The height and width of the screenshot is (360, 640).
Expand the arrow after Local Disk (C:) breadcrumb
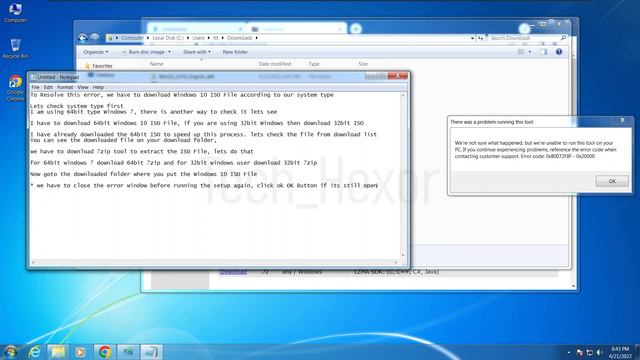188,38
